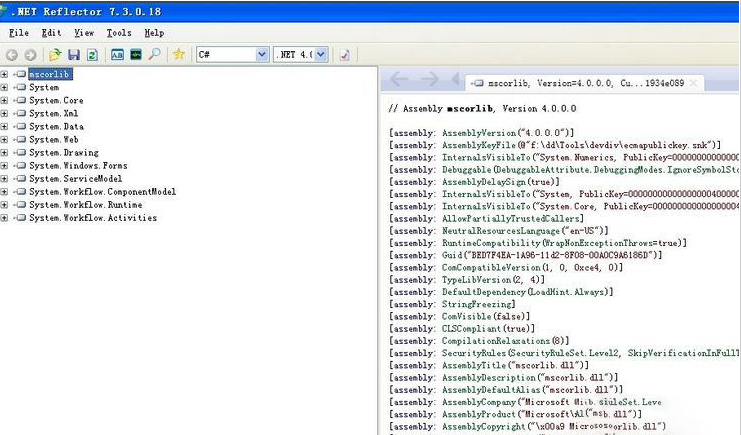Open the File menu

(18, 33)
